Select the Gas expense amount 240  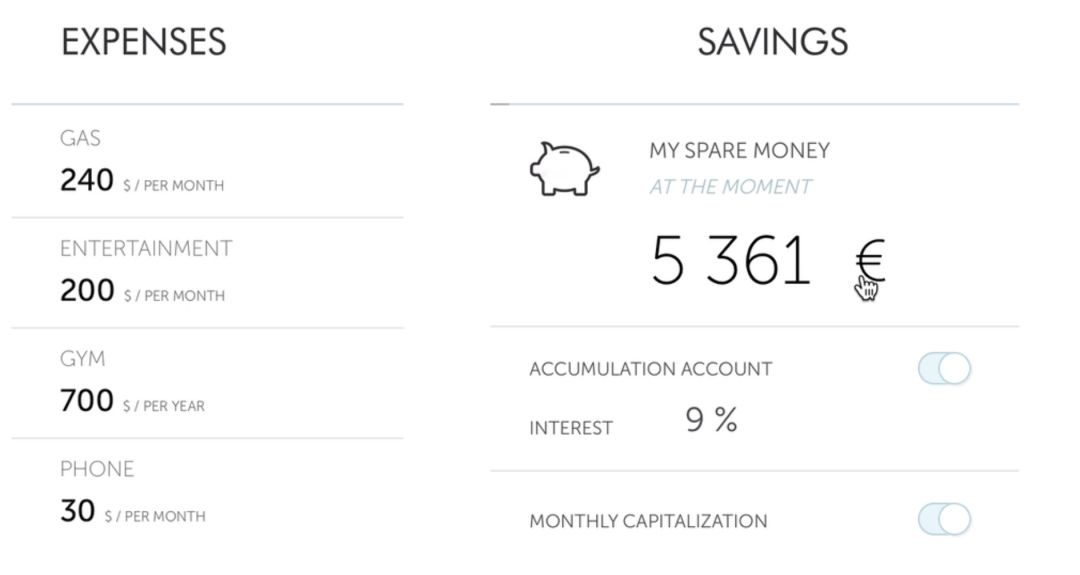[87, 180]
